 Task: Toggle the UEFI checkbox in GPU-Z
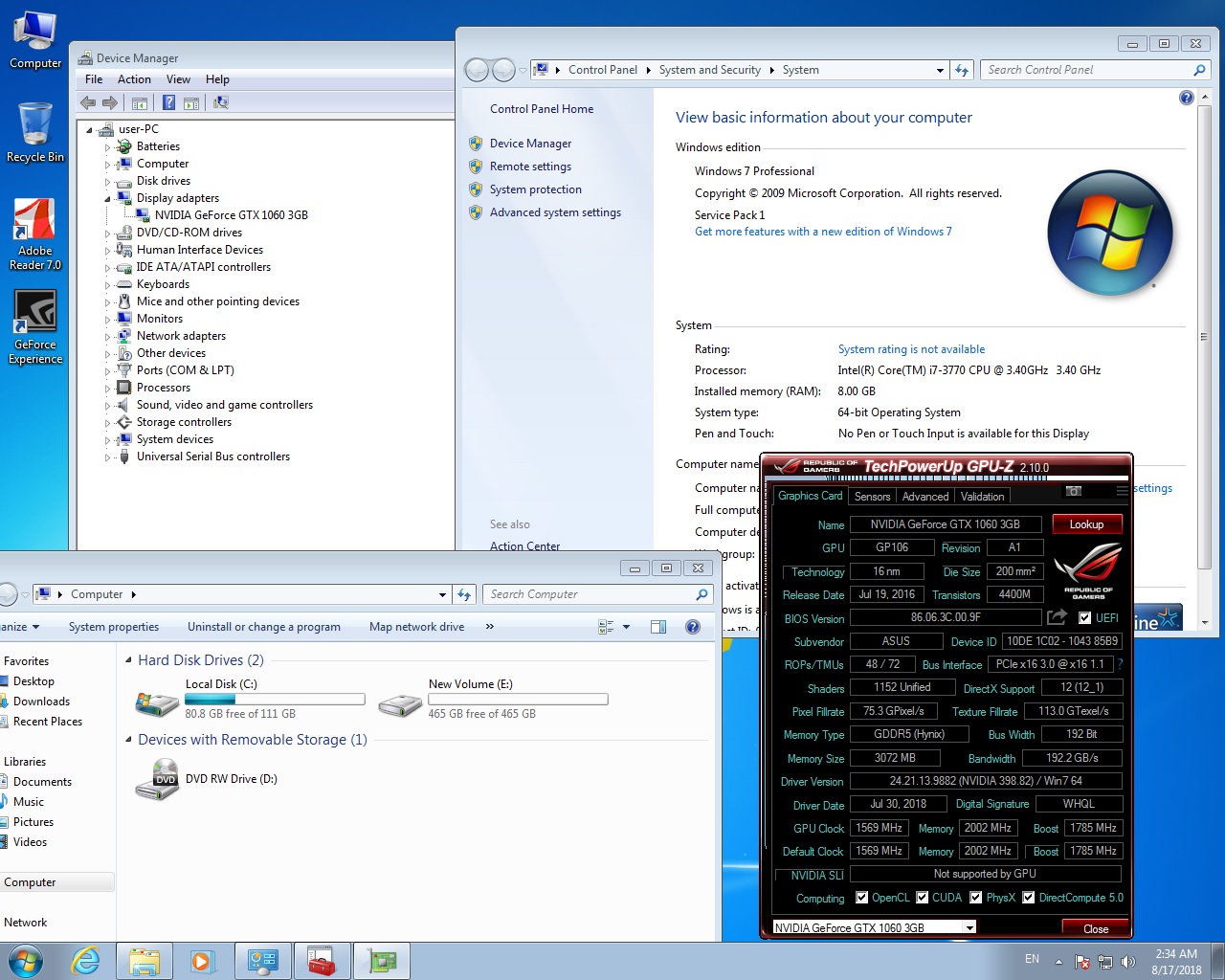[1084, 618]
